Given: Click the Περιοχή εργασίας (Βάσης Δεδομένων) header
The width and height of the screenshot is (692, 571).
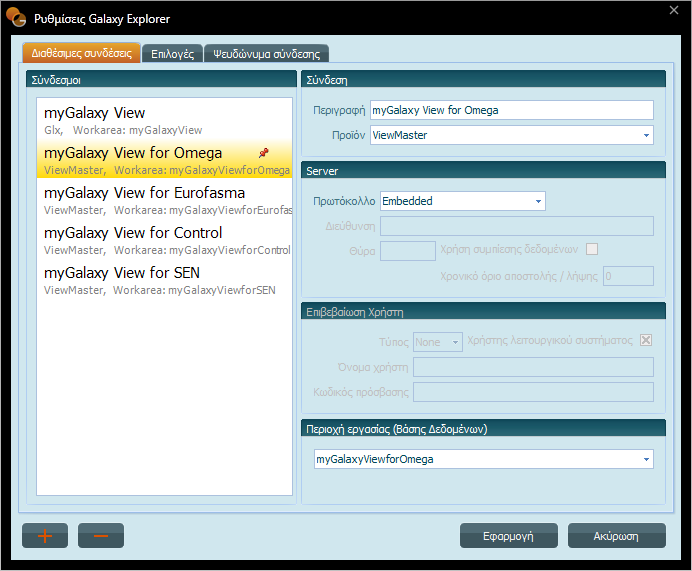Looking at the screenshot, I should (483, 428).
